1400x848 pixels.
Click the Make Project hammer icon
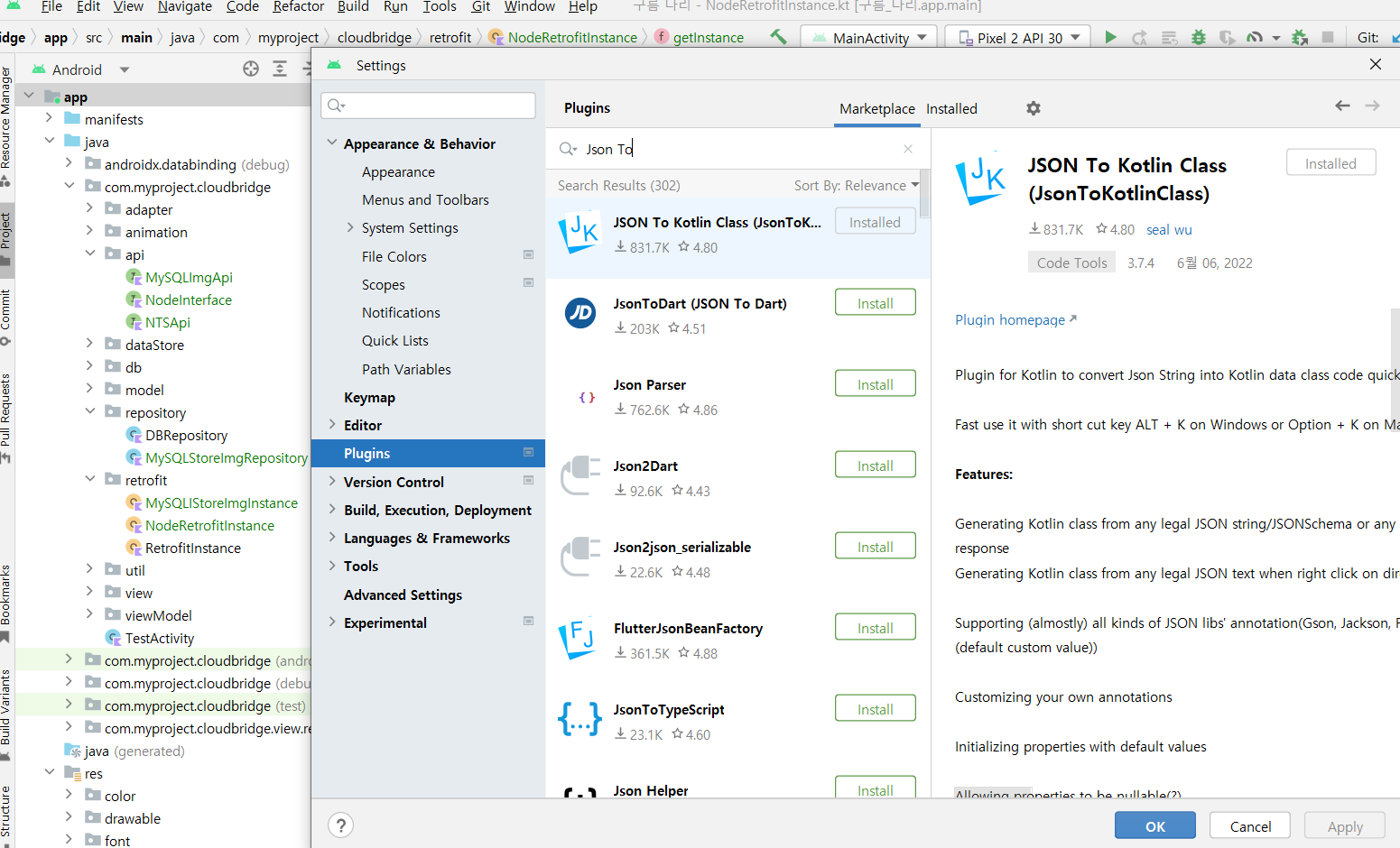[x=778, y=37]
